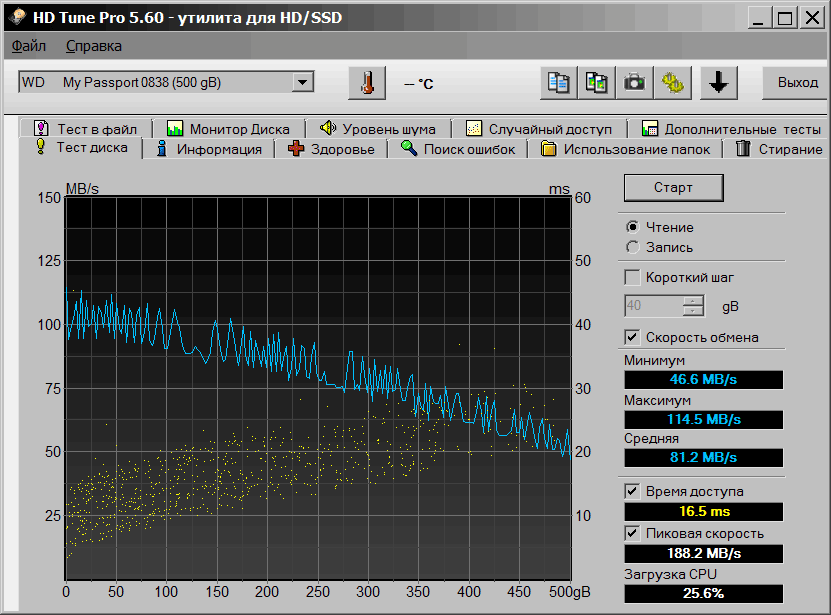Expand the WD My Passport drive dropdown
Viewport: 831px width, 615px height.
pos(304,82)
